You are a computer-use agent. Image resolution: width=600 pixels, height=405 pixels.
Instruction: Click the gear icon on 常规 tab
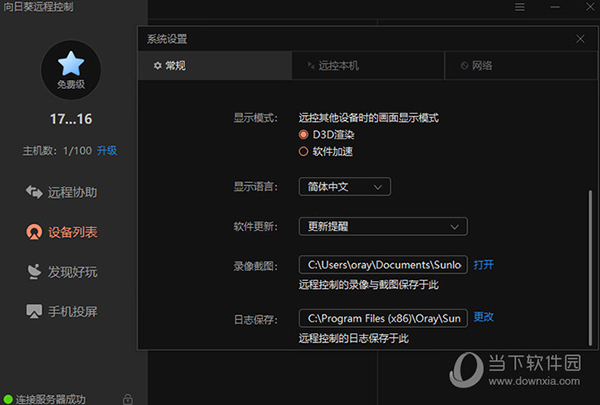point(157,65)
